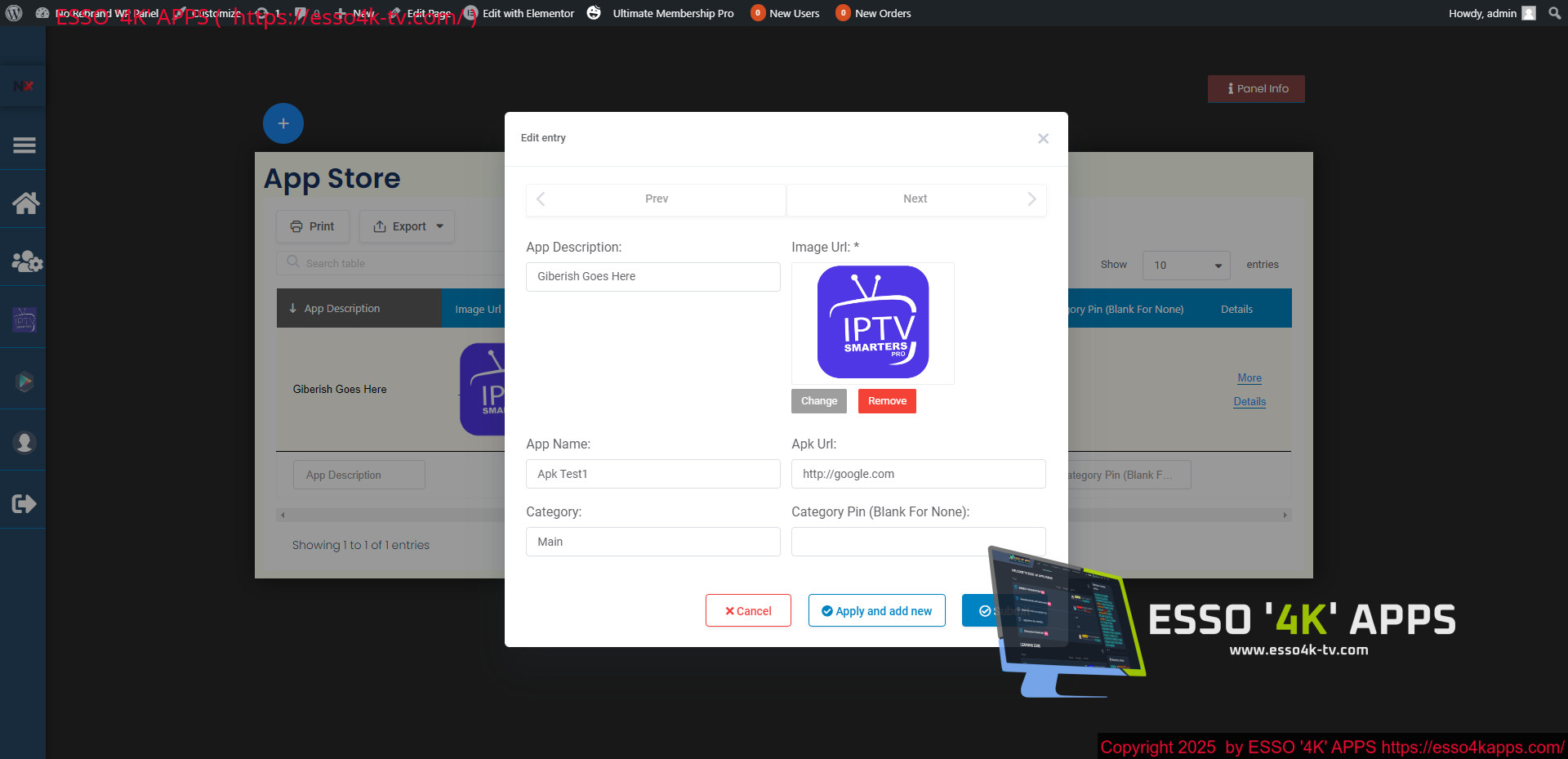This screenshot has width=1568, height=759.
Task: Click the IPTV Smarters image preview
Action: click(873, 322)
